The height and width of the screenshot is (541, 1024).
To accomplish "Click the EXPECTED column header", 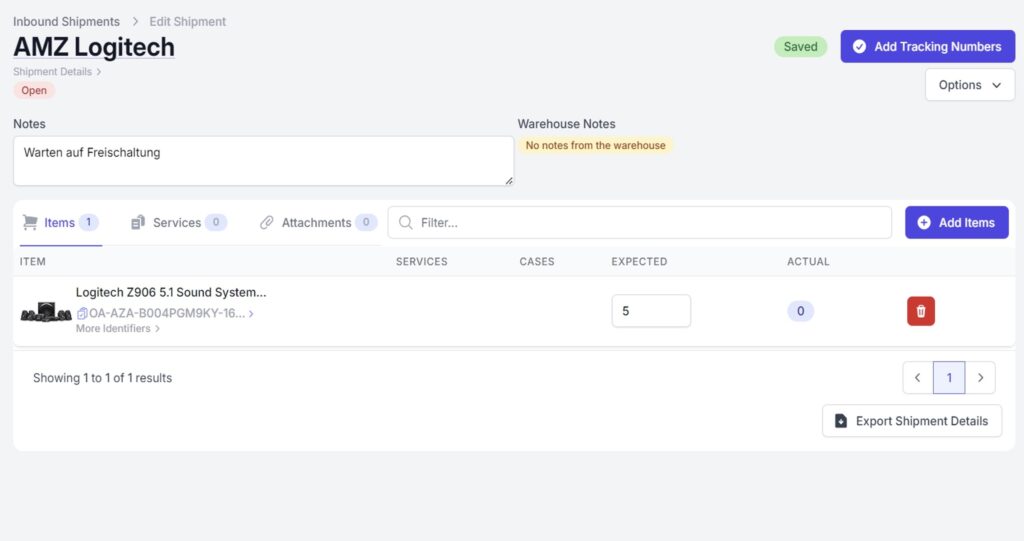I will coord(639,261).
